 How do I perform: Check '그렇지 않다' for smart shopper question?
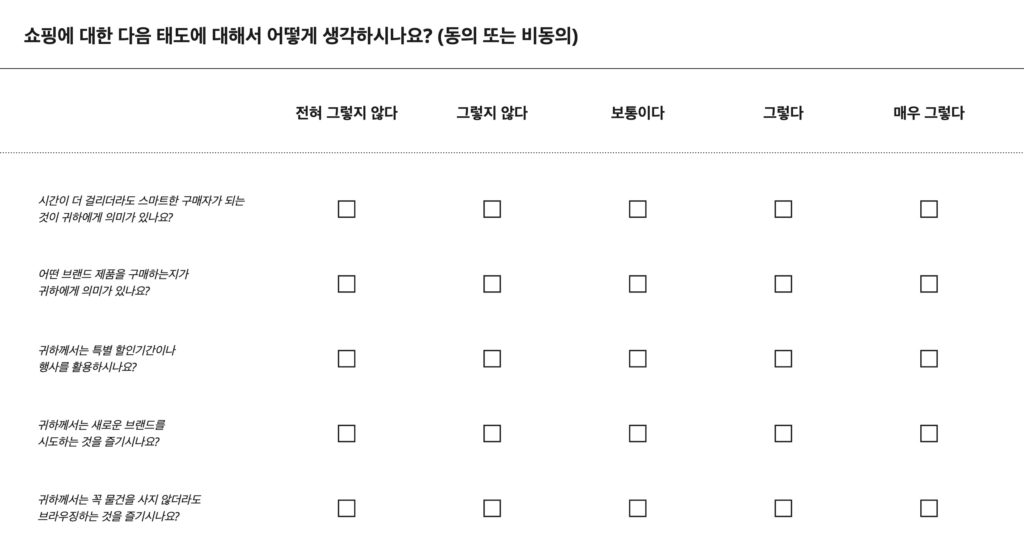[x=492, y=209]
